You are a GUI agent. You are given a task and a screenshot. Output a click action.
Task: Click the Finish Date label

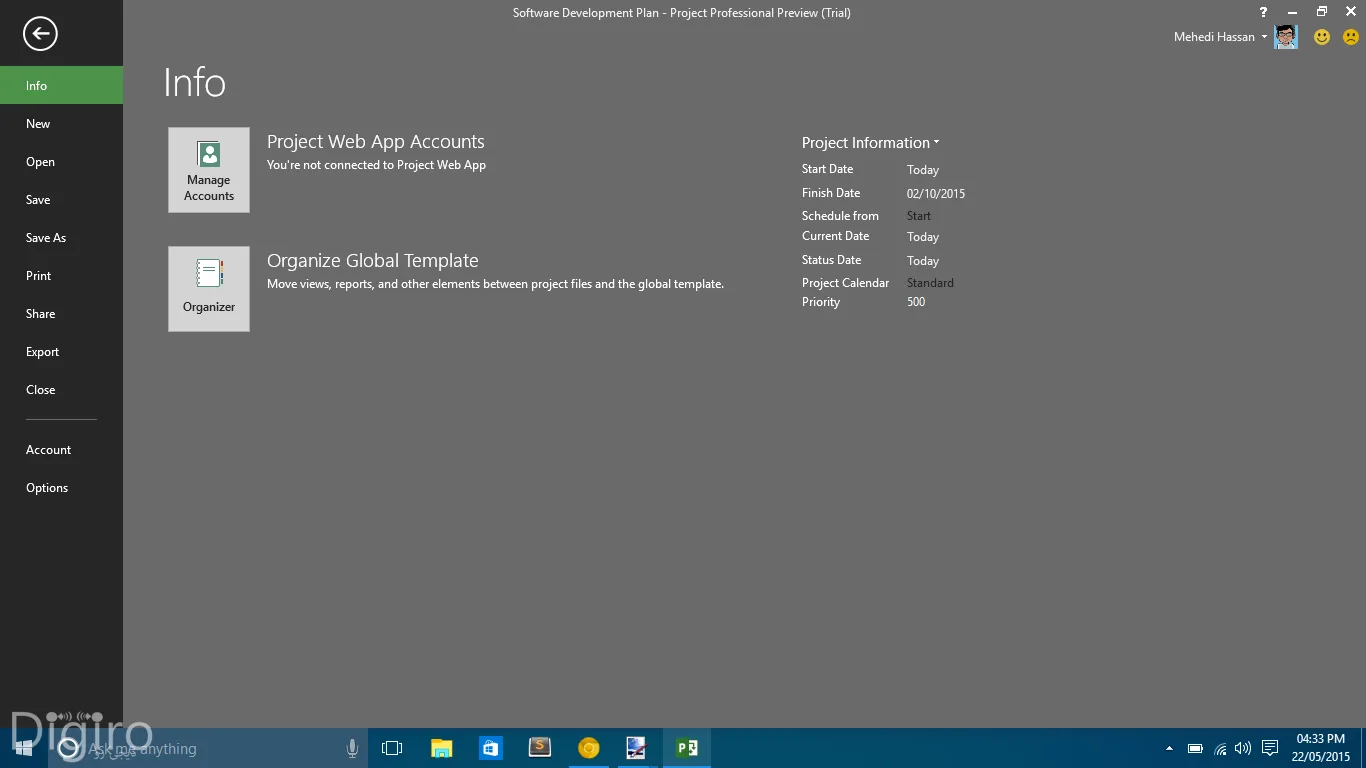(x=831, y=193)
